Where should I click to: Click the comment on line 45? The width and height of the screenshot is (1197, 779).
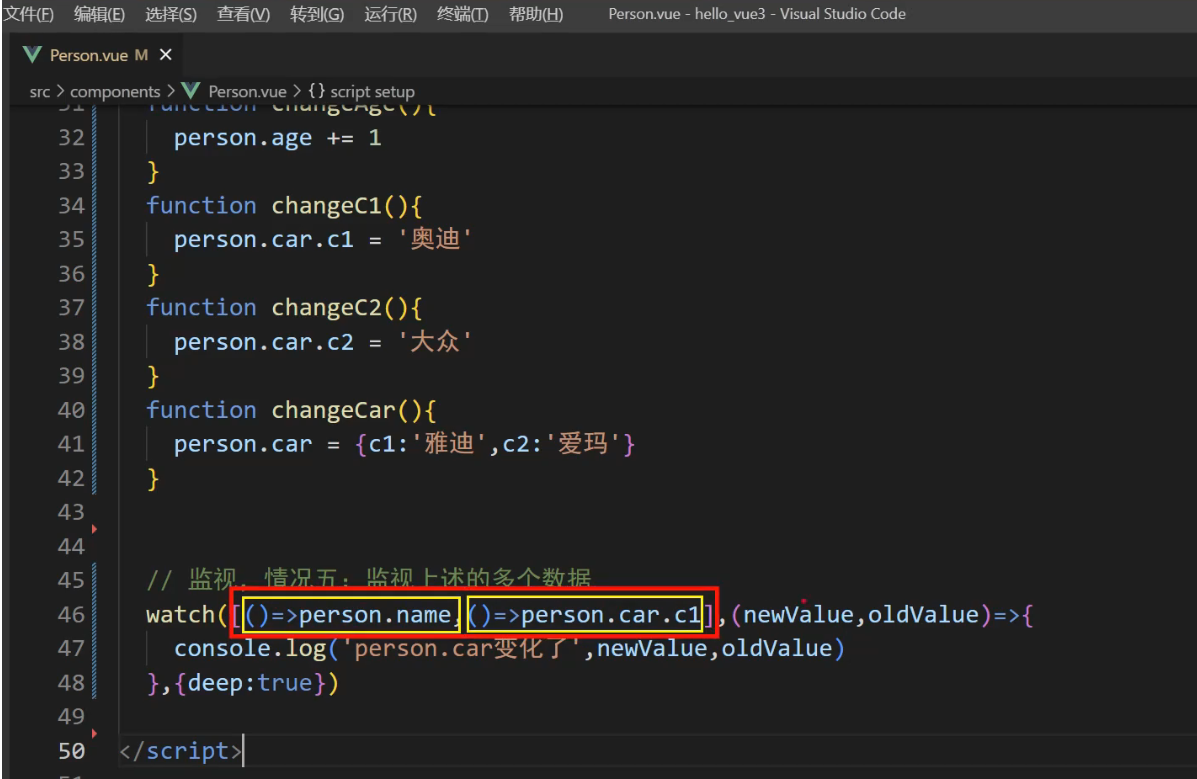[x=369, y=579]
